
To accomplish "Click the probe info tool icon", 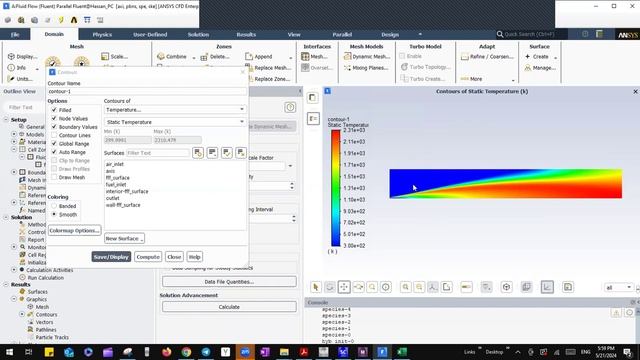I will click(x=386, y=287).
